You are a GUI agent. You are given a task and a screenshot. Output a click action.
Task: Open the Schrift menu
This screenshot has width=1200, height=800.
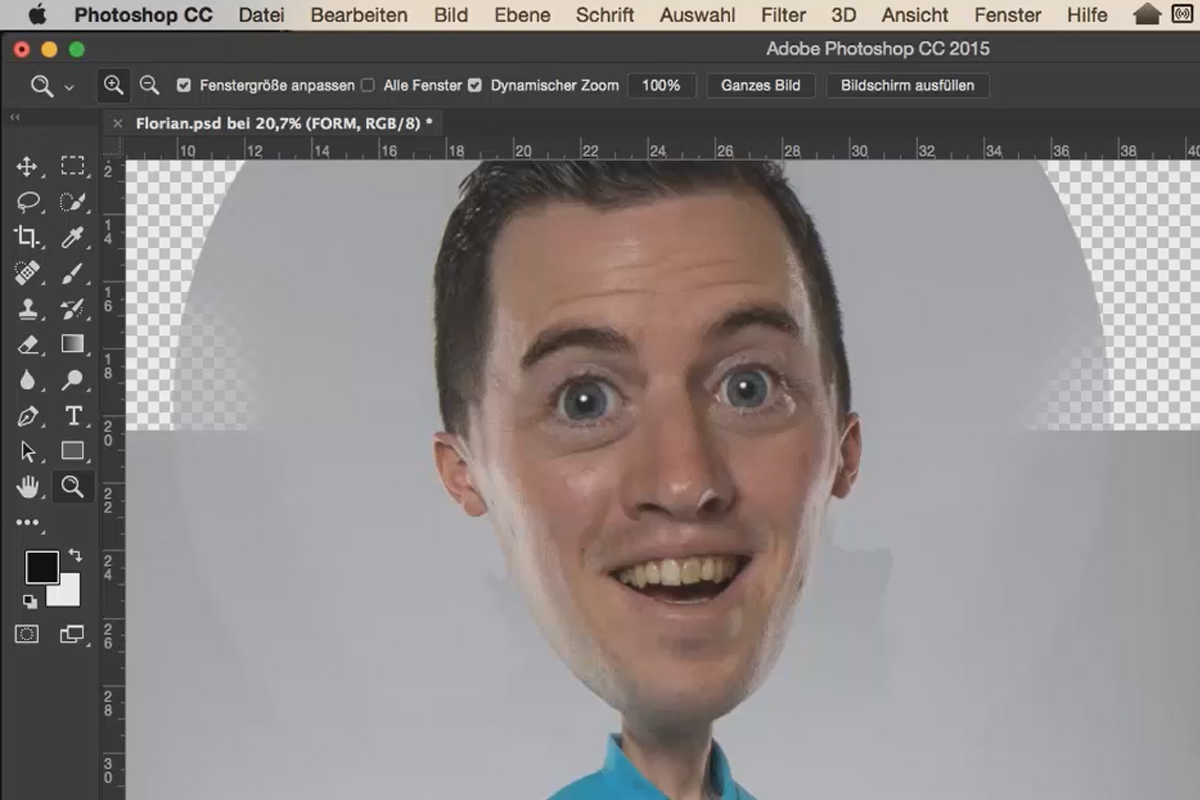[x=605, y=15]
